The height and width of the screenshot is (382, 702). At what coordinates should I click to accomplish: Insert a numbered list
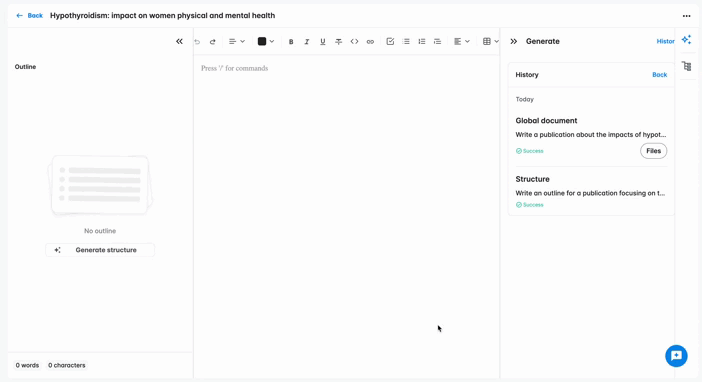(422, 42)
